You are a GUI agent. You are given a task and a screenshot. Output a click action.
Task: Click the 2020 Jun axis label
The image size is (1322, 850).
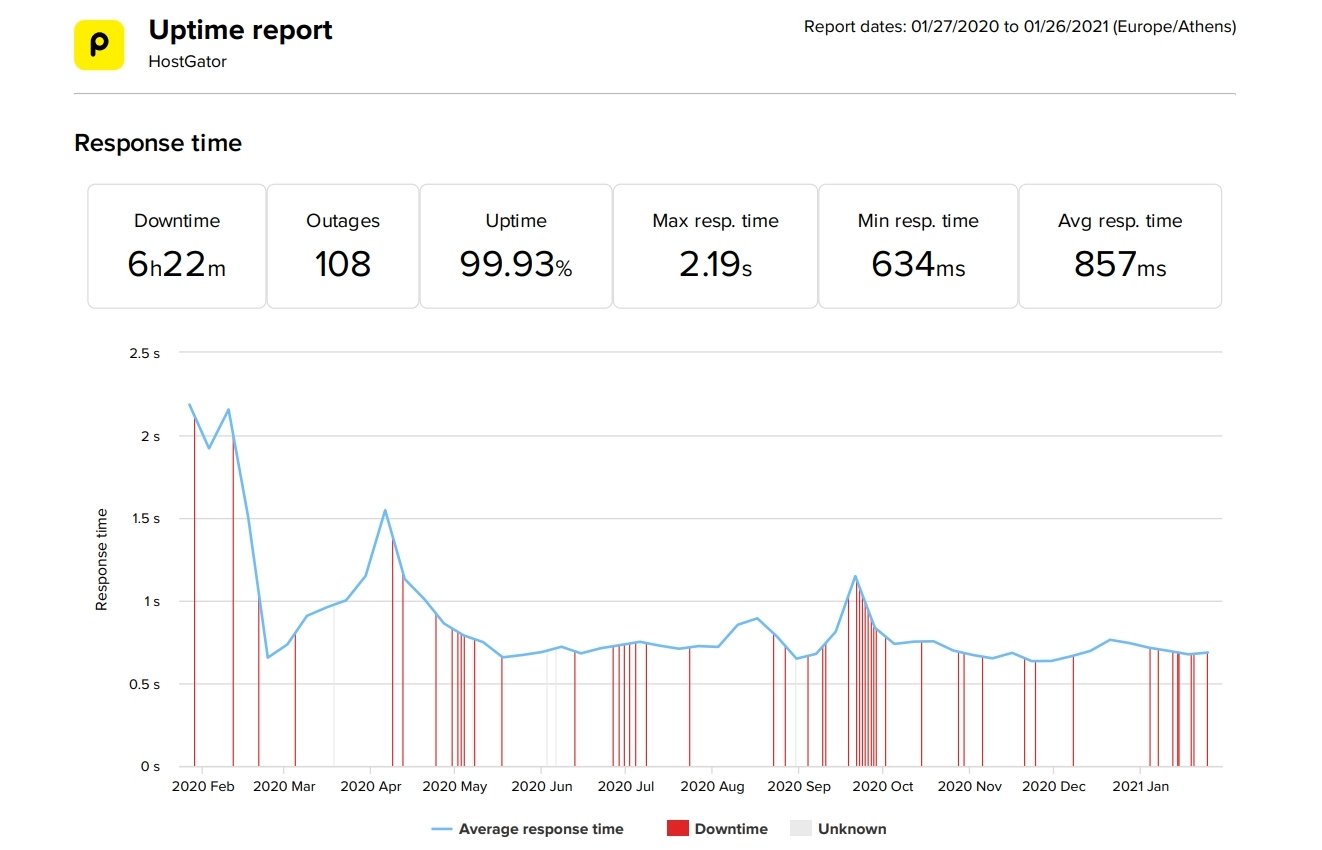pyautogui.click(x=542, y=787)
